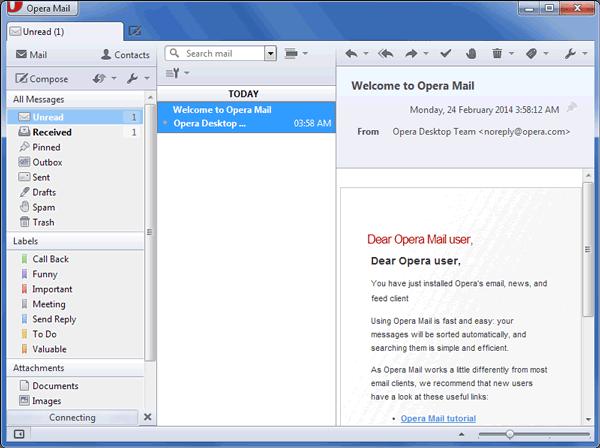Click the Check/Send mail icon

tap(99, 78)
